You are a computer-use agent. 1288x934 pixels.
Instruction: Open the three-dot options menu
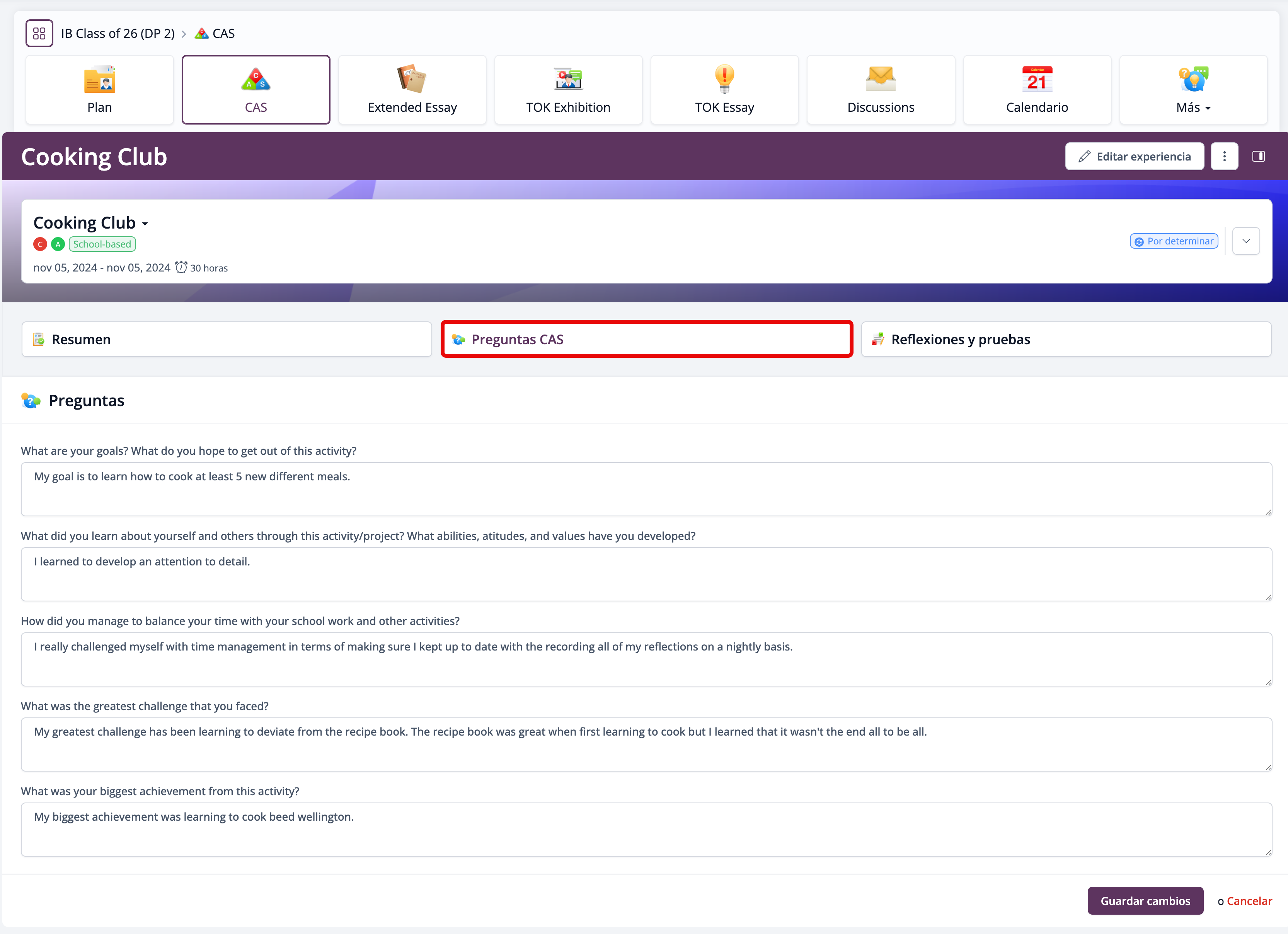click(x=1224, y=156)
